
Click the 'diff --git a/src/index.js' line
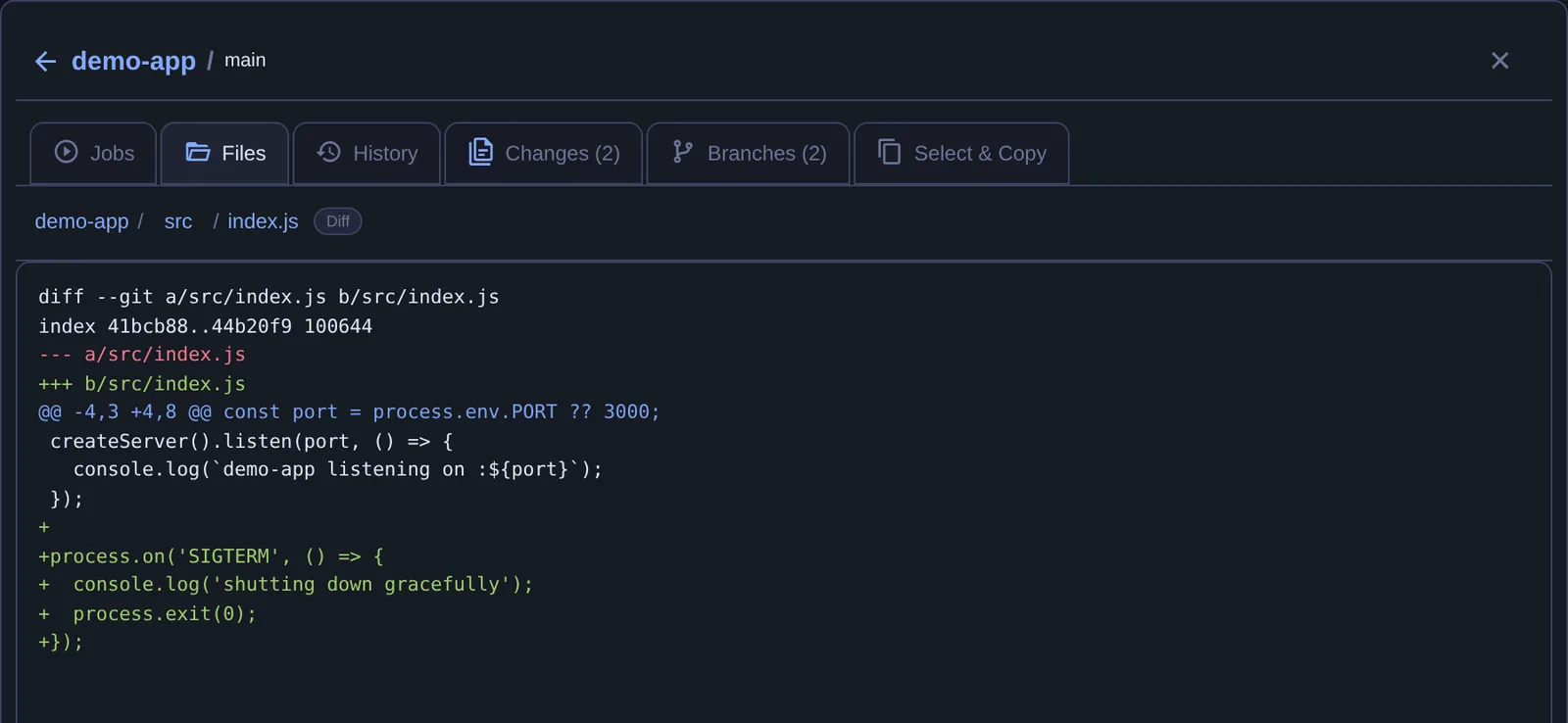[269, 297]
